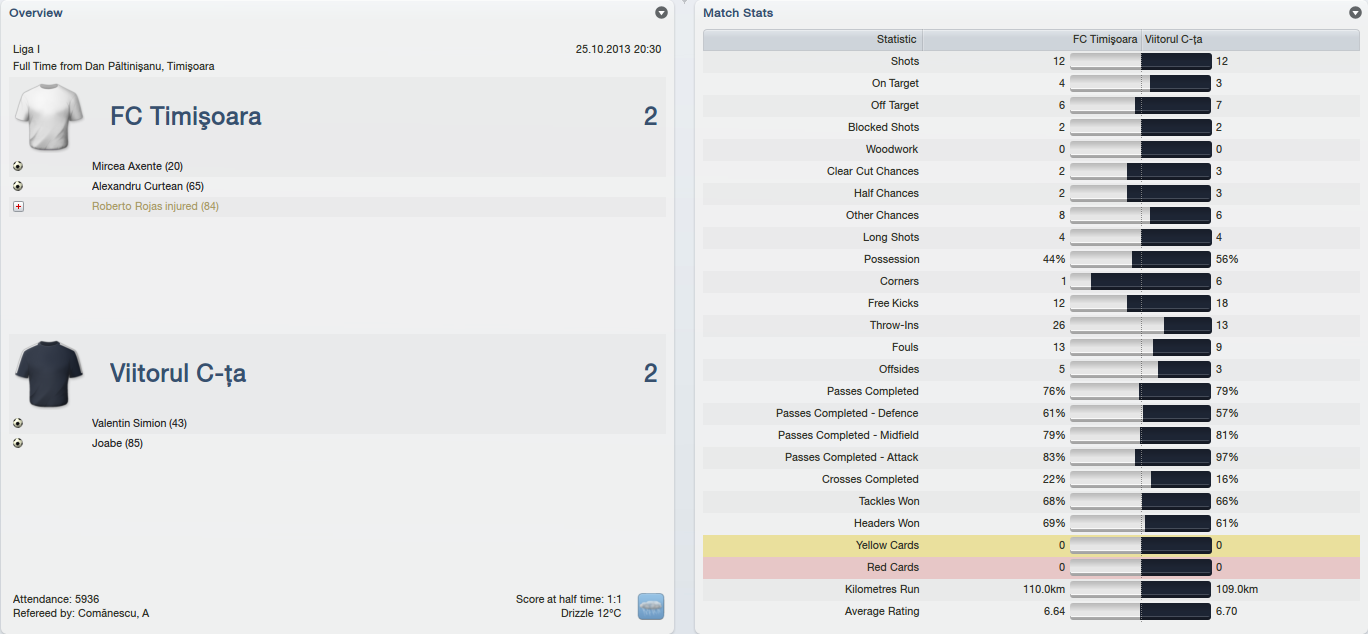This screenshot has height=634, width=1368.
Task: Click the drizzle weather icon
Action: pyautogui.click(x=651, y=606)
